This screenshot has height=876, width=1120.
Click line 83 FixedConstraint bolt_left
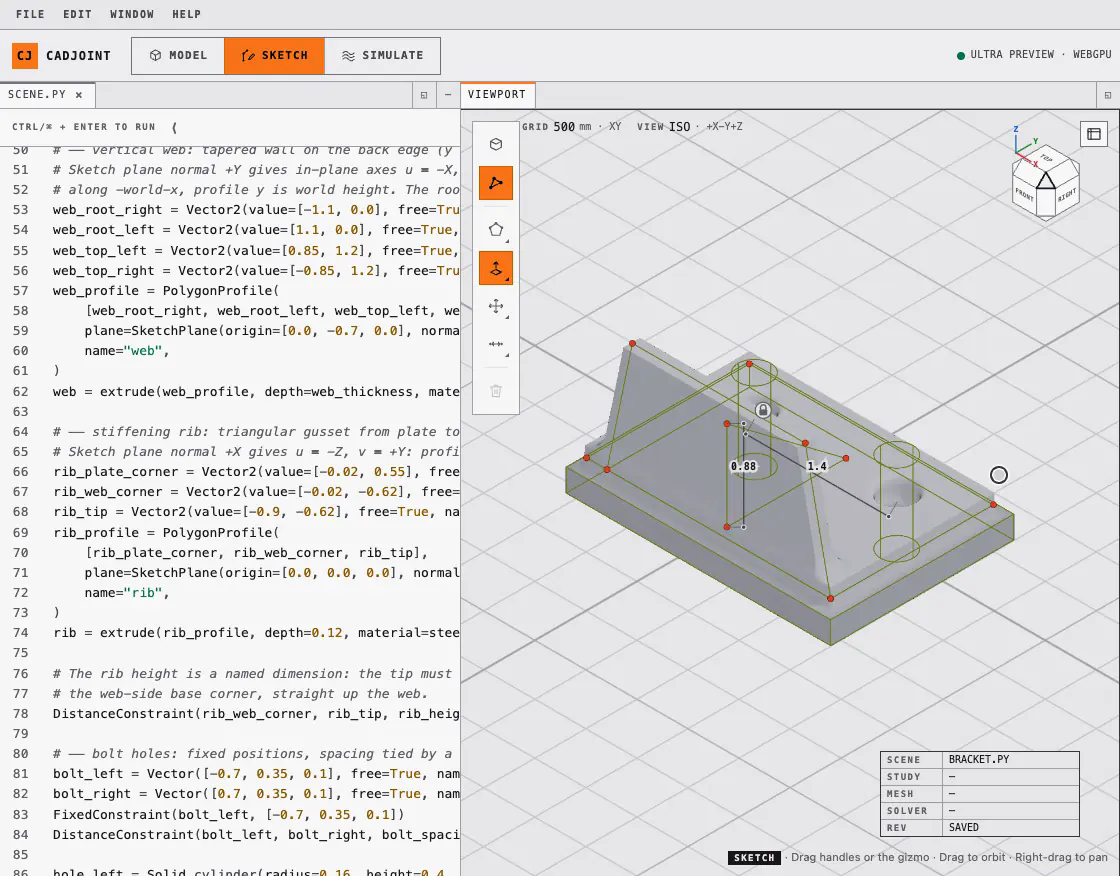tap(229, 814)
